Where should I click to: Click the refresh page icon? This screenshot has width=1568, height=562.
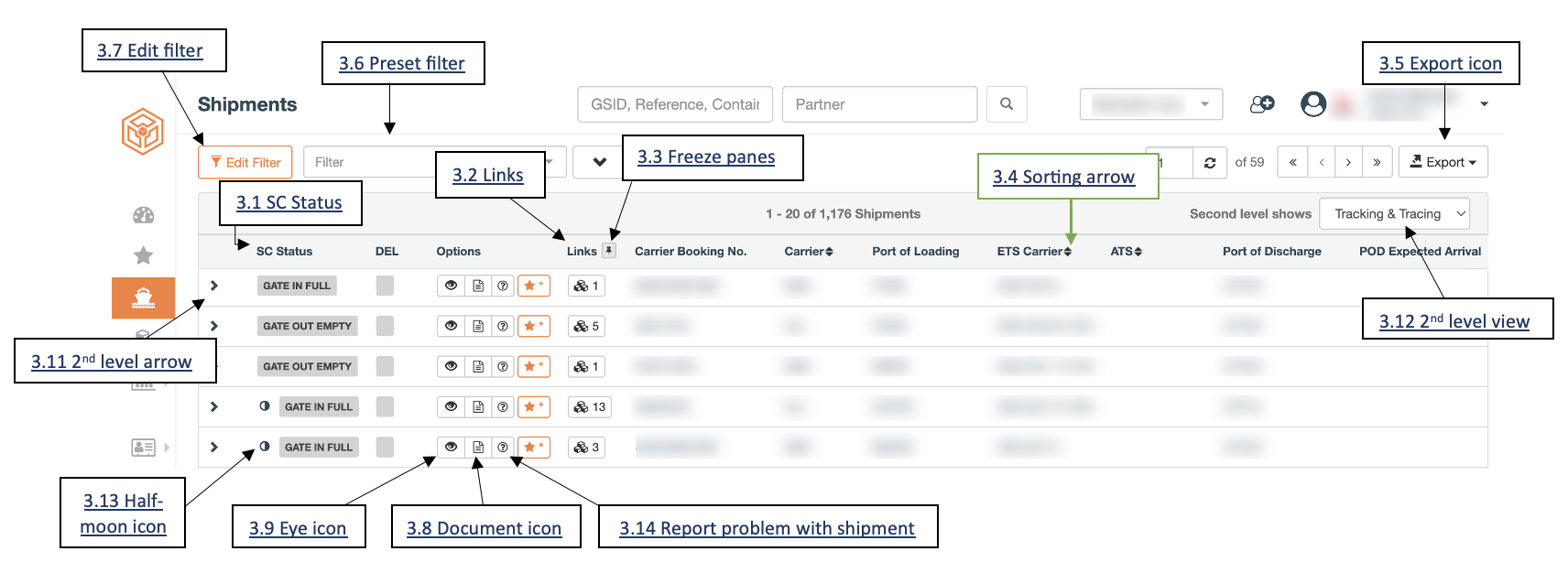point(1210,162)
